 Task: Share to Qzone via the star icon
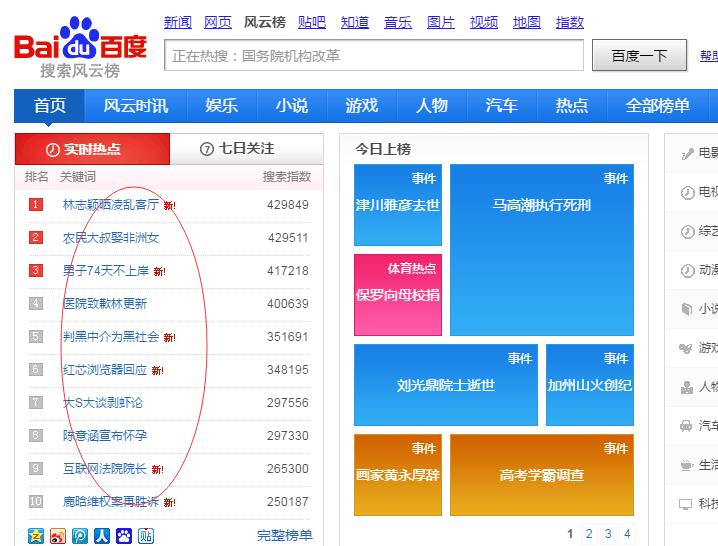tap(36, 535)
